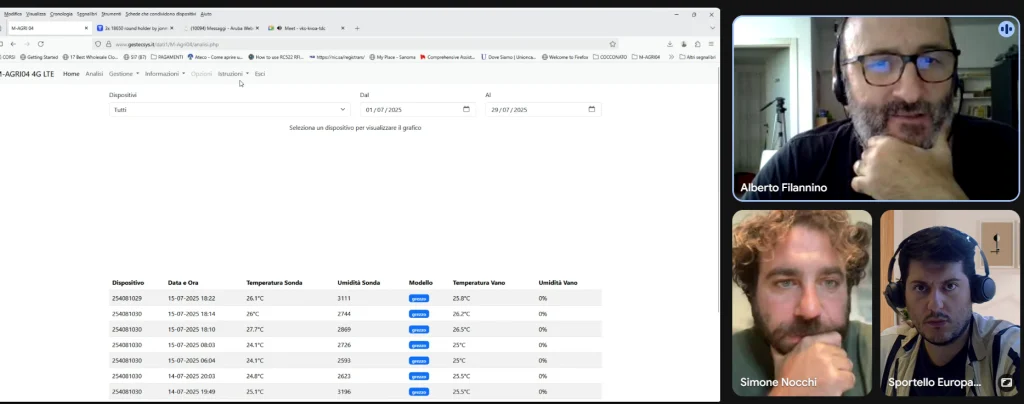Open the Istruzioni navbar dropdown
1024x404 pixels.
point(233,74)
